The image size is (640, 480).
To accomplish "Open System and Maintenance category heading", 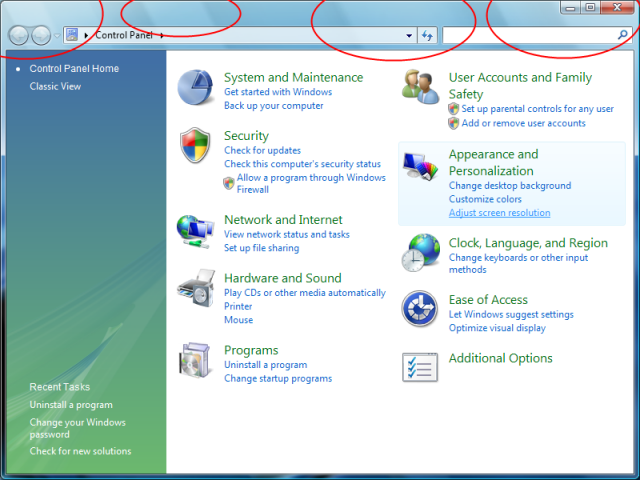I will [293, 78].
